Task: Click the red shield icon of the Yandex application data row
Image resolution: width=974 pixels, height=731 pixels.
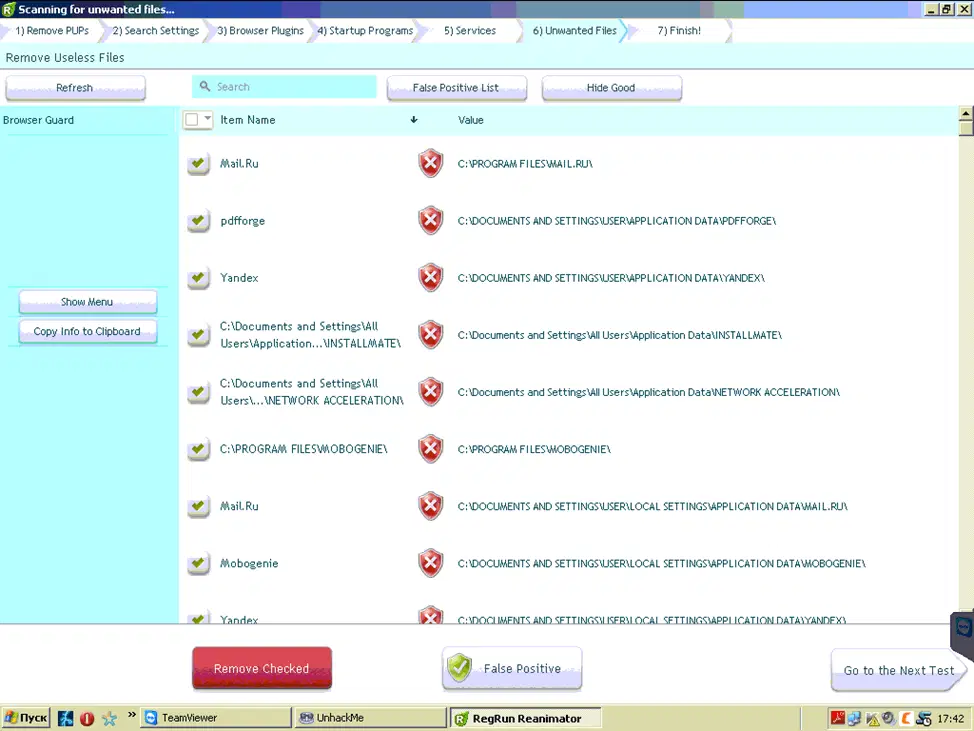Action: [430, 278]
